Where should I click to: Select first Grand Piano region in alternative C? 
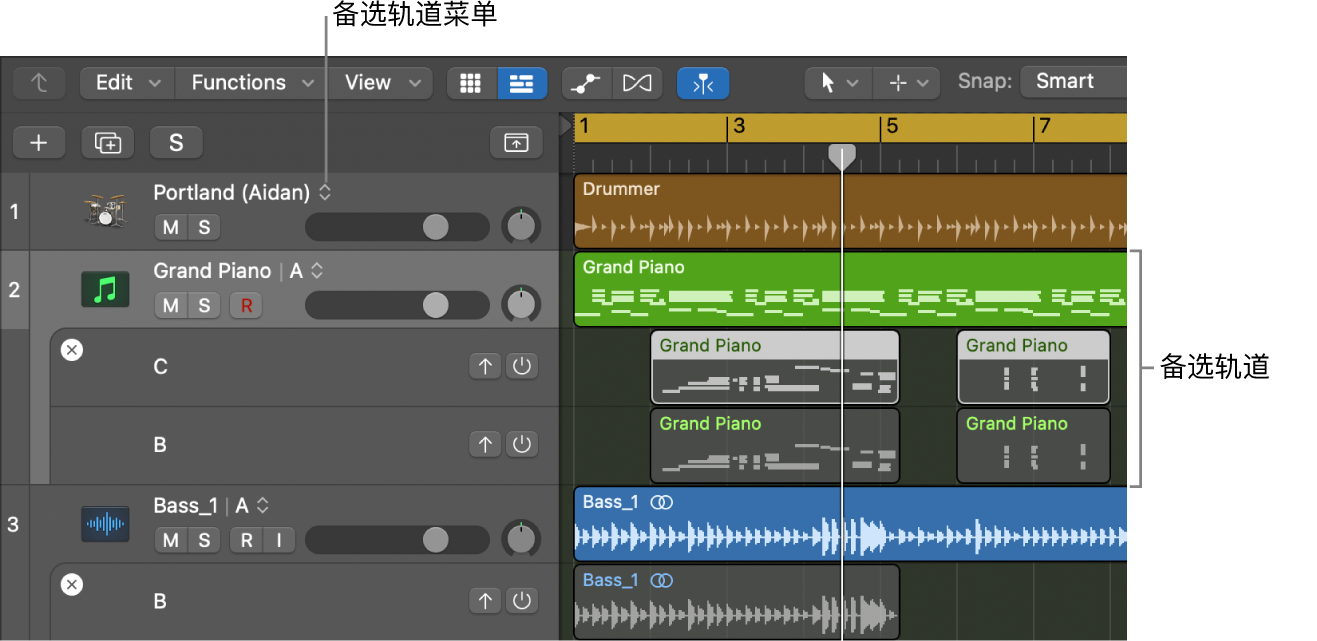click(x=775, y=367)
